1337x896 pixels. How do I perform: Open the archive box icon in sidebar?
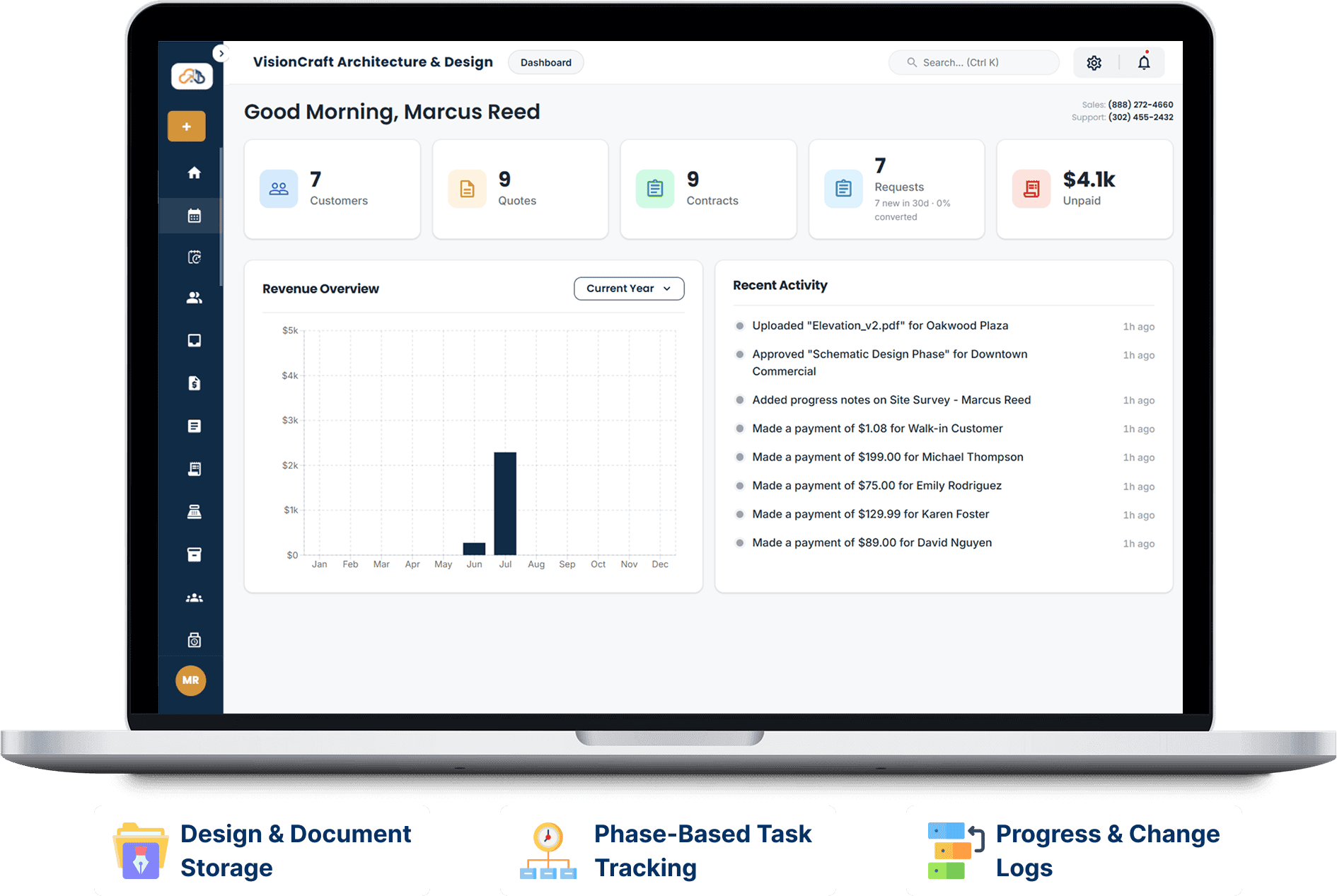point(194,554)
